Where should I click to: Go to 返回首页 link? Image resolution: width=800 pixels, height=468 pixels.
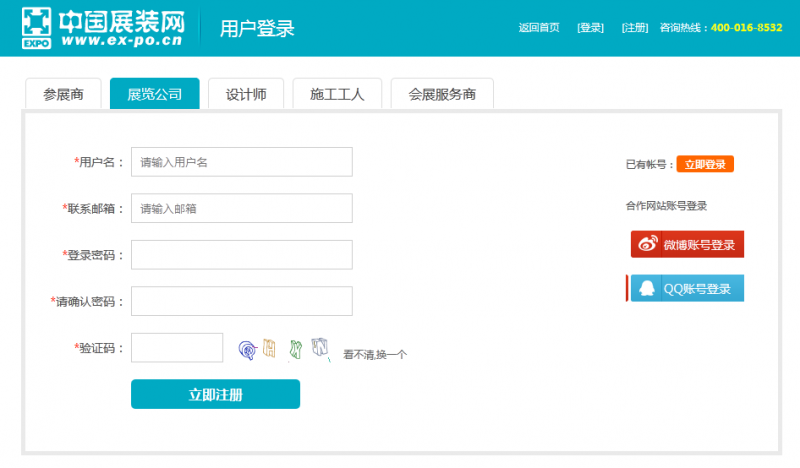point(539,28)
